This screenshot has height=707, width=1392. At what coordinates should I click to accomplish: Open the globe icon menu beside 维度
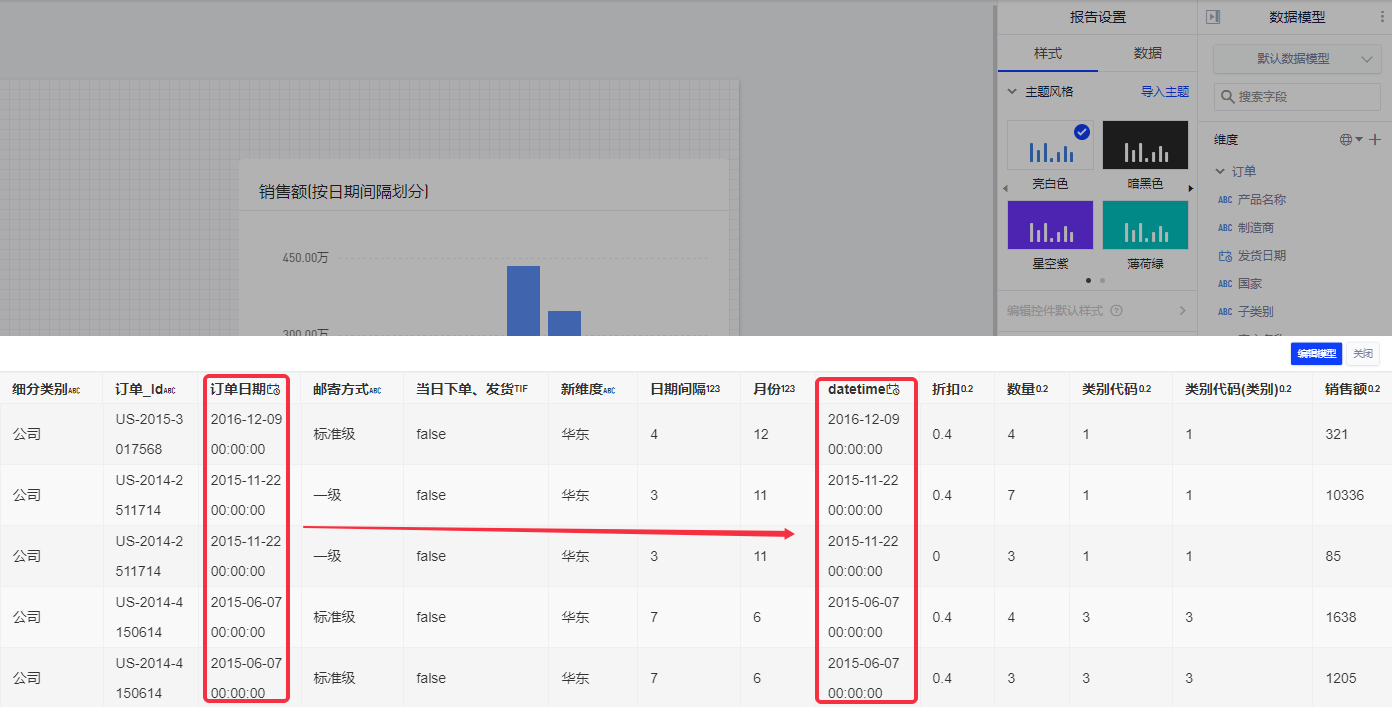[x=1350, y=140]
